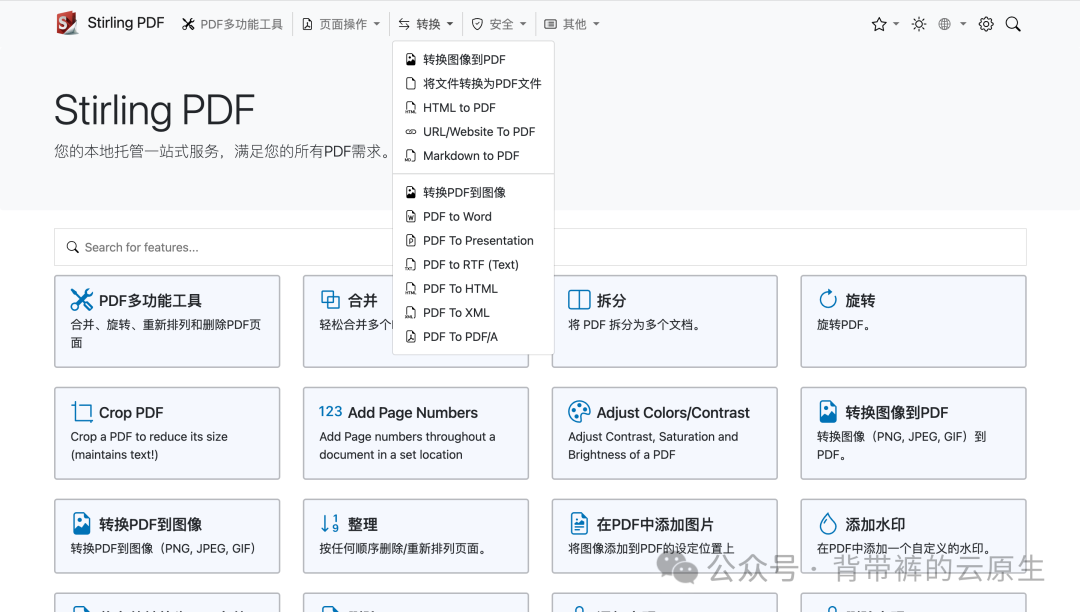Toggle dark mode sun icon

(x=919, y=24)
